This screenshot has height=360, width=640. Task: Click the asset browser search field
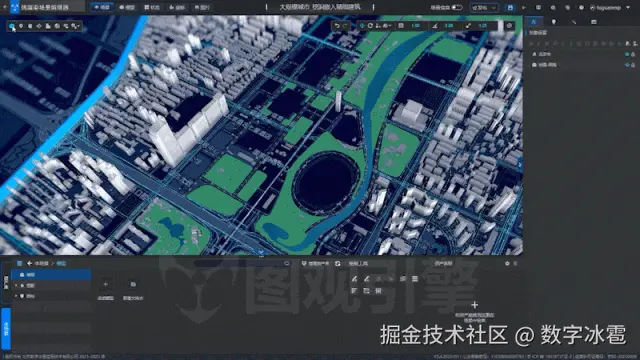click(241, 264)
